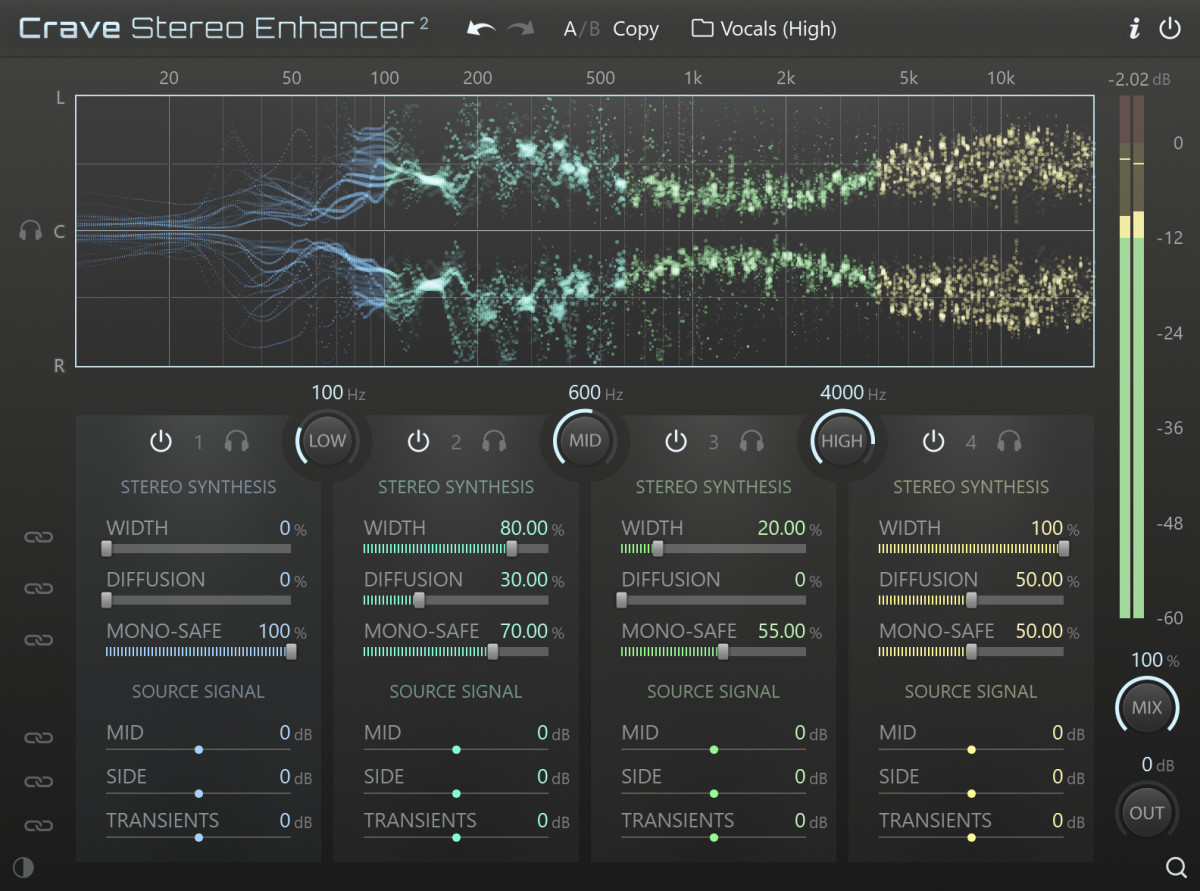Click band 4 Diffusion value field
The height and width of the screenshot is (891, 1200).
click(x=1038, y=580)
